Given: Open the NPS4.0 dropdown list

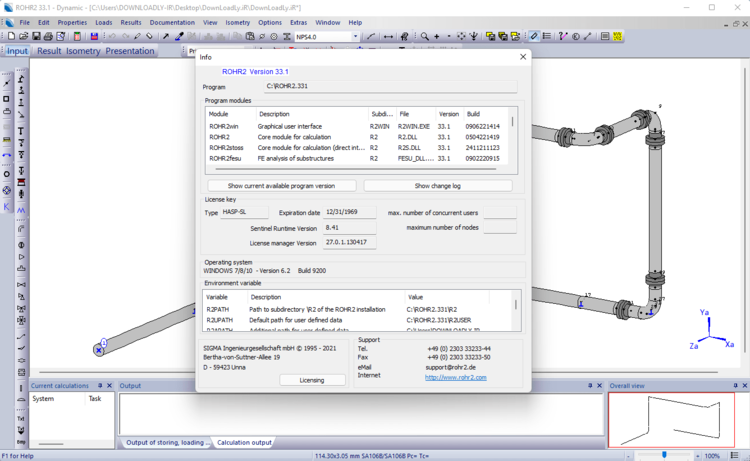Looking at the screenshot, I should point(355,37).
